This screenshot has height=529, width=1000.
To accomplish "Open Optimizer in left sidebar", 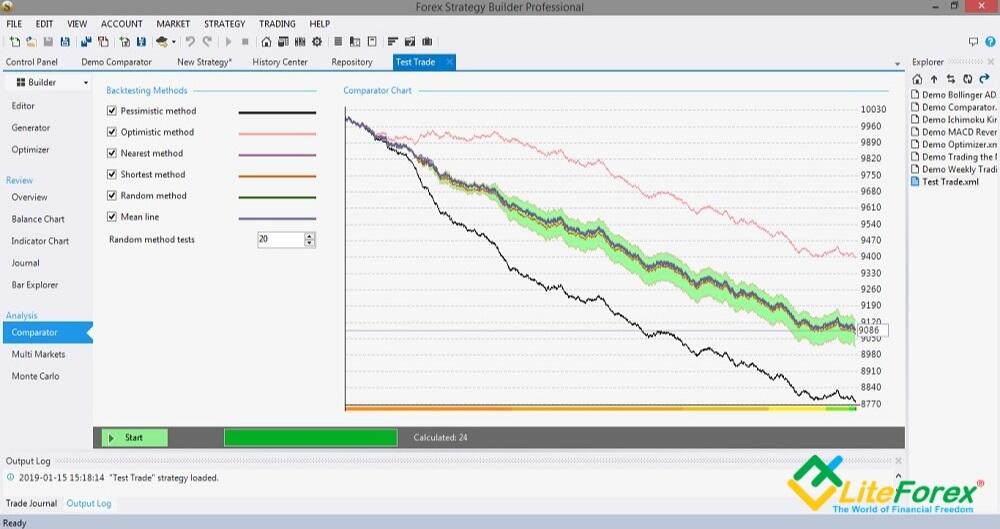I will pos(30,149).
